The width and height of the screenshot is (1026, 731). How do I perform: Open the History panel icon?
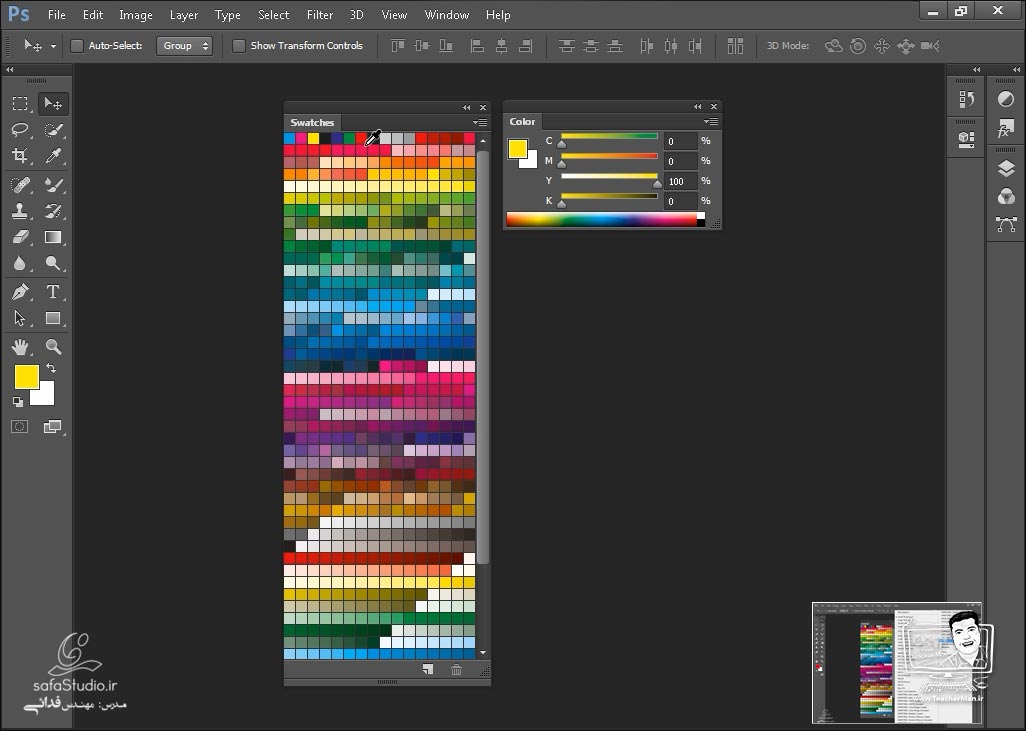(966, 99)
